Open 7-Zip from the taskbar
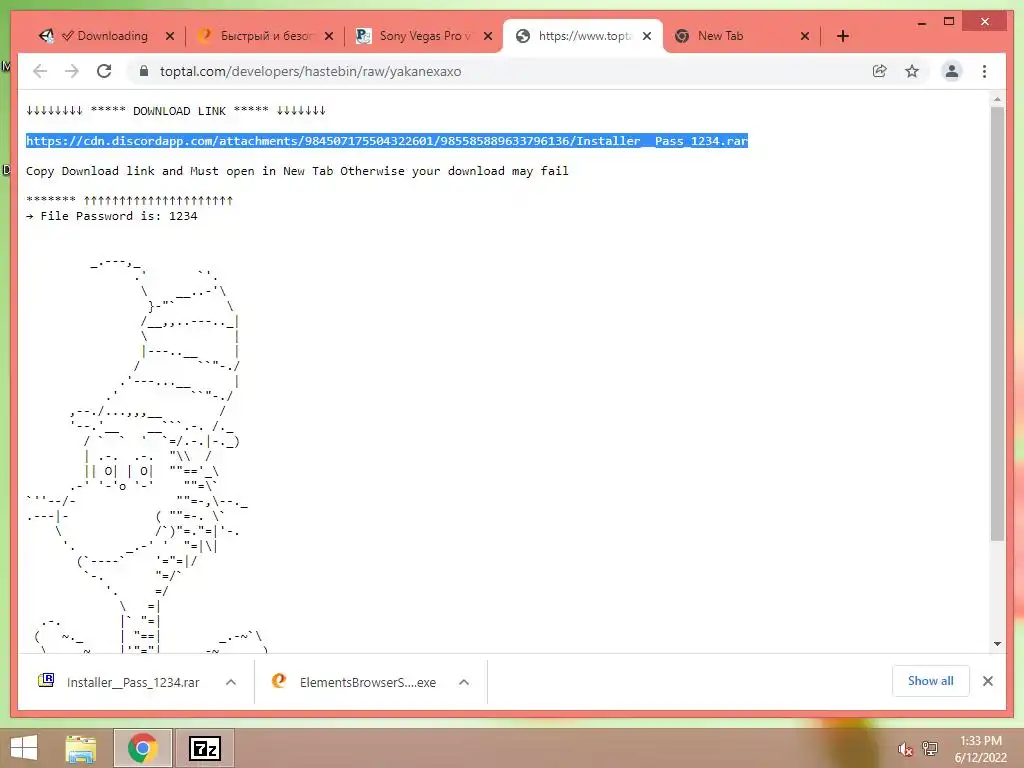The image size is (1024, 768). pos(204,748)
